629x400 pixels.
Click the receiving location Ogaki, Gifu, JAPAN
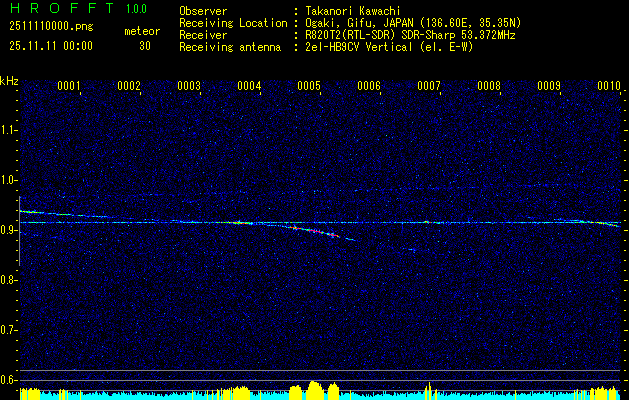point(411,23)
